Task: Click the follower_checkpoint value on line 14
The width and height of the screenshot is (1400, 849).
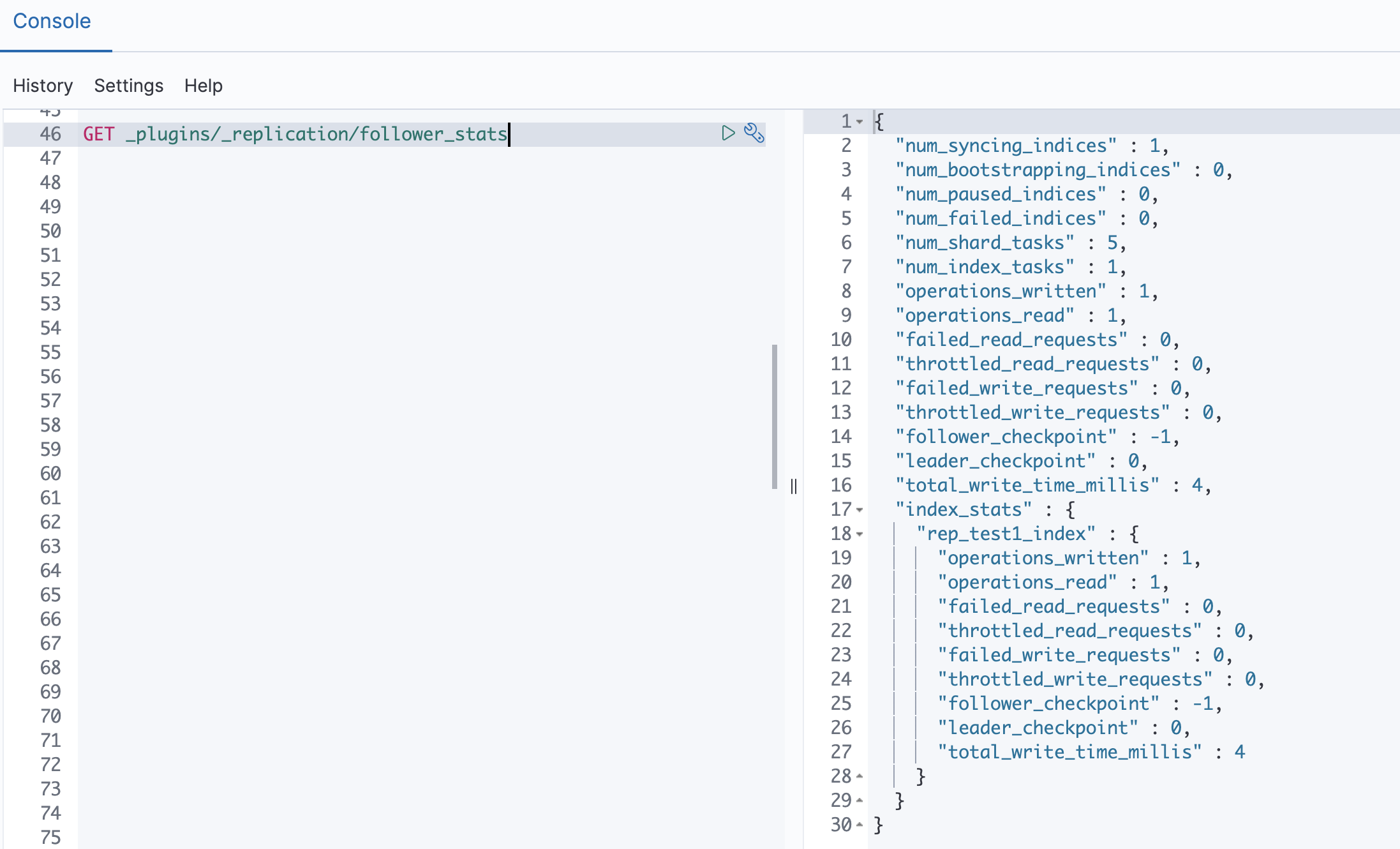Action: 1161,437
